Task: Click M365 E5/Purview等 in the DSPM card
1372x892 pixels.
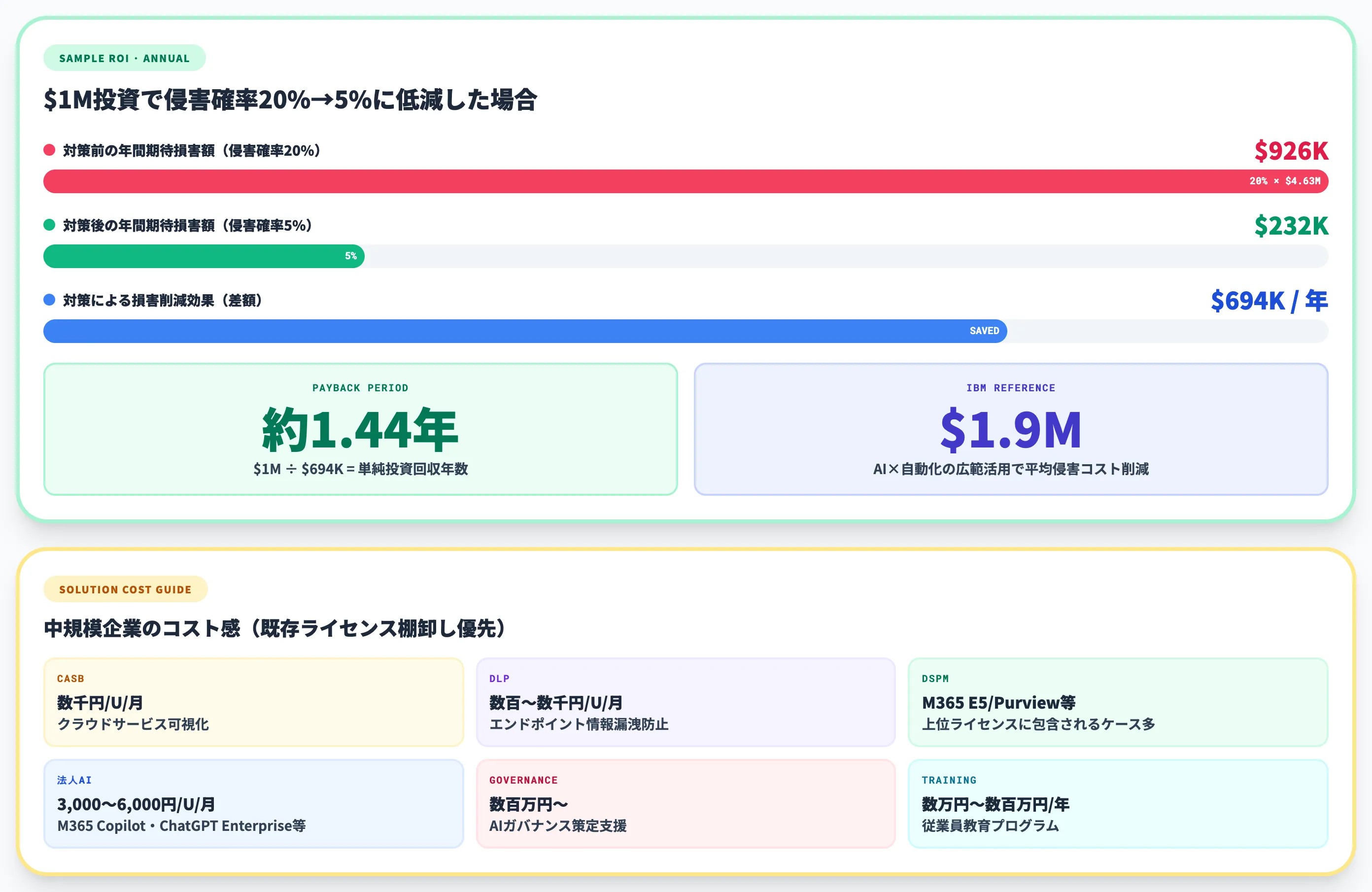Action: [999, 703]
